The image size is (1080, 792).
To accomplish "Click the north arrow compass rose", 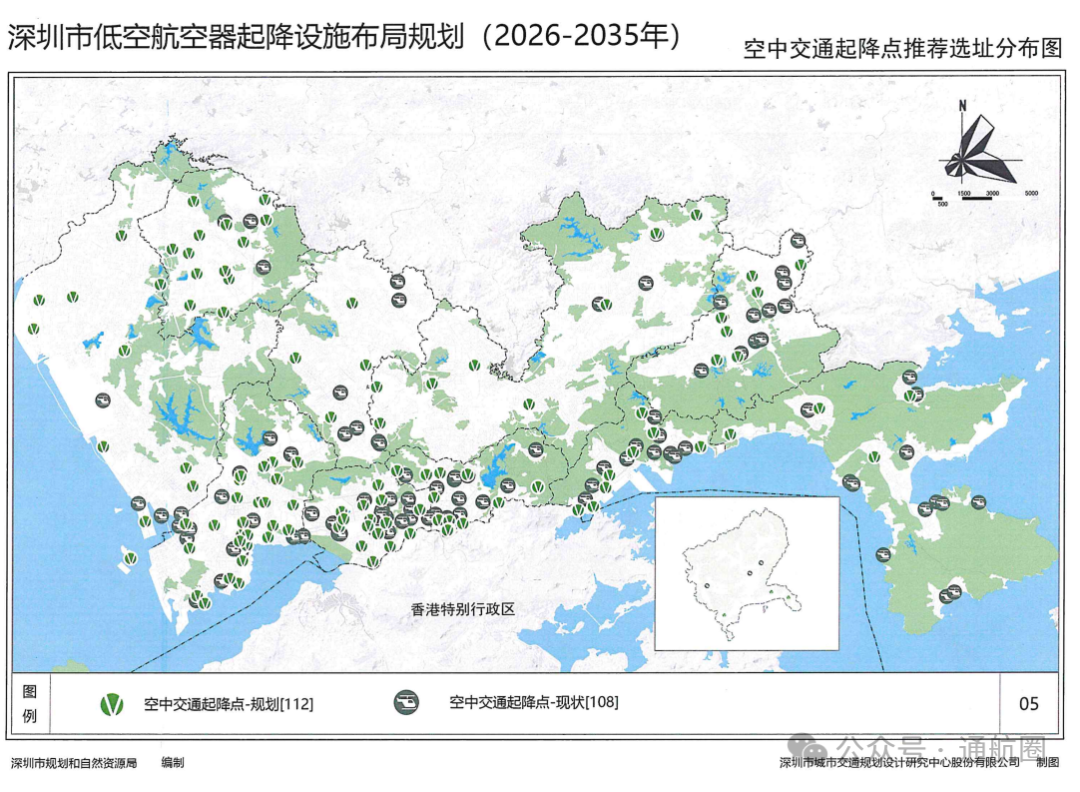I will (x=977, y=149).
